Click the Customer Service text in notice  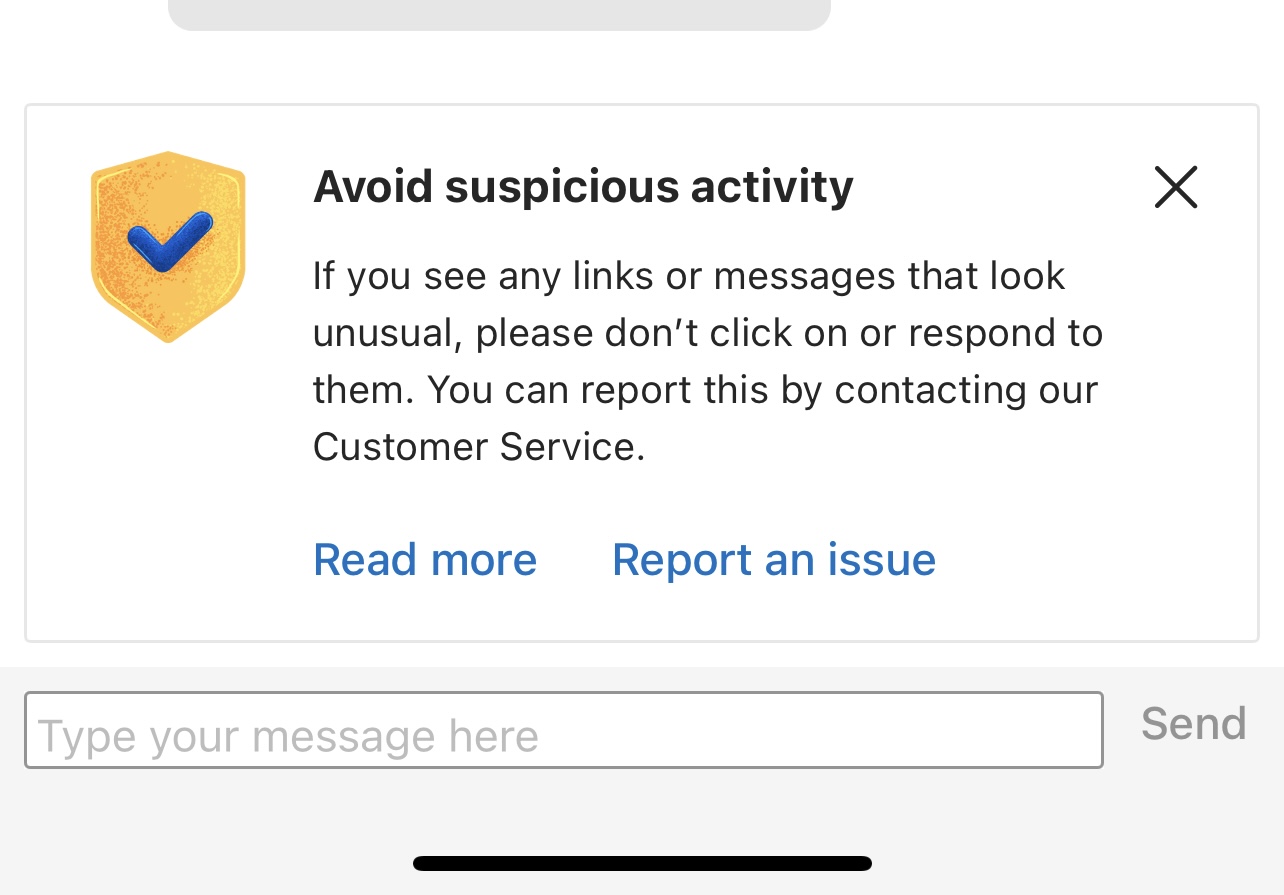click(478, 446)
